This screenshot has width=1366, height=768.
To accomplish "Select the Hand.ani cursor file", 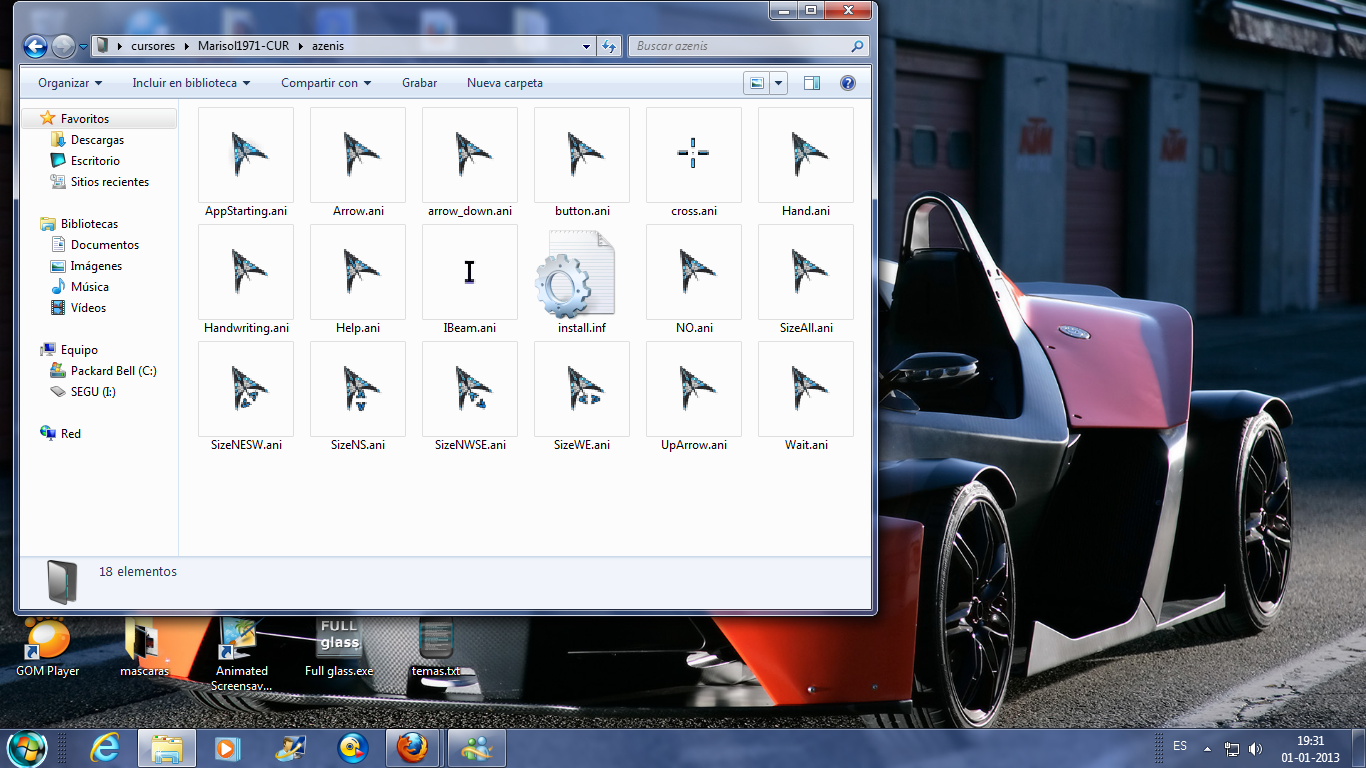I will point(806,163).
